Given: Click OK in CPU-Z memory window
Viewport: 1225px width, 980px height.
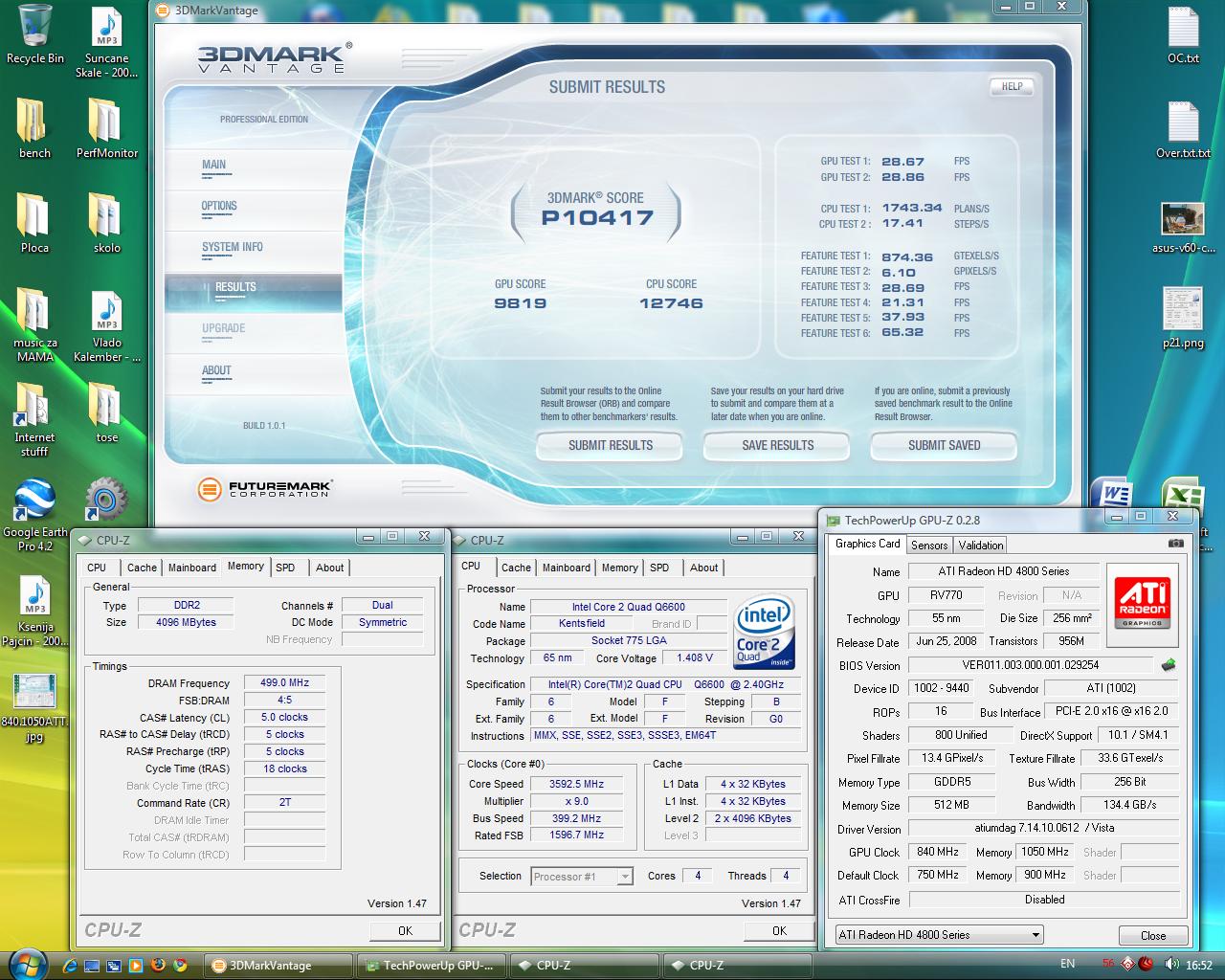Looking at the screenshot, I should (405, 931).
